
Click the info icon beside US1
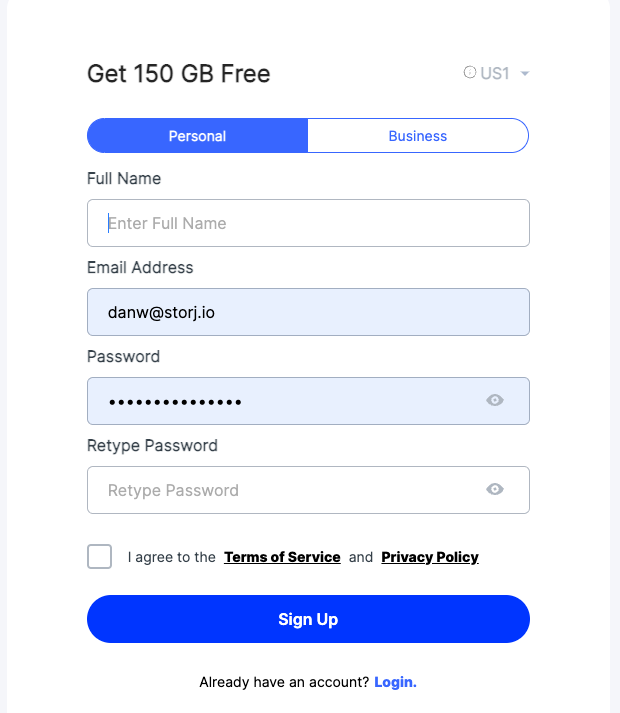tap(469, 72)
